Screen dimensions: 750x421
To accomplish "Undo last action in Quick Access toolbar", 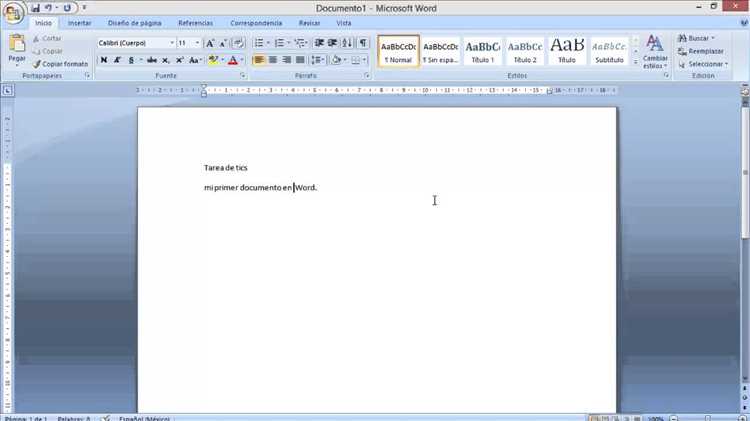I will (48, 8).
